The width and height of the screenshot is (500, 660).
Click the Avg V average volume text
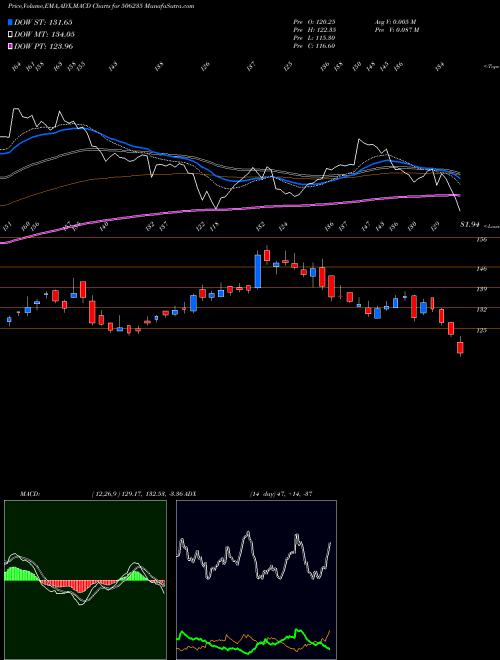click(x=395, y=21)
